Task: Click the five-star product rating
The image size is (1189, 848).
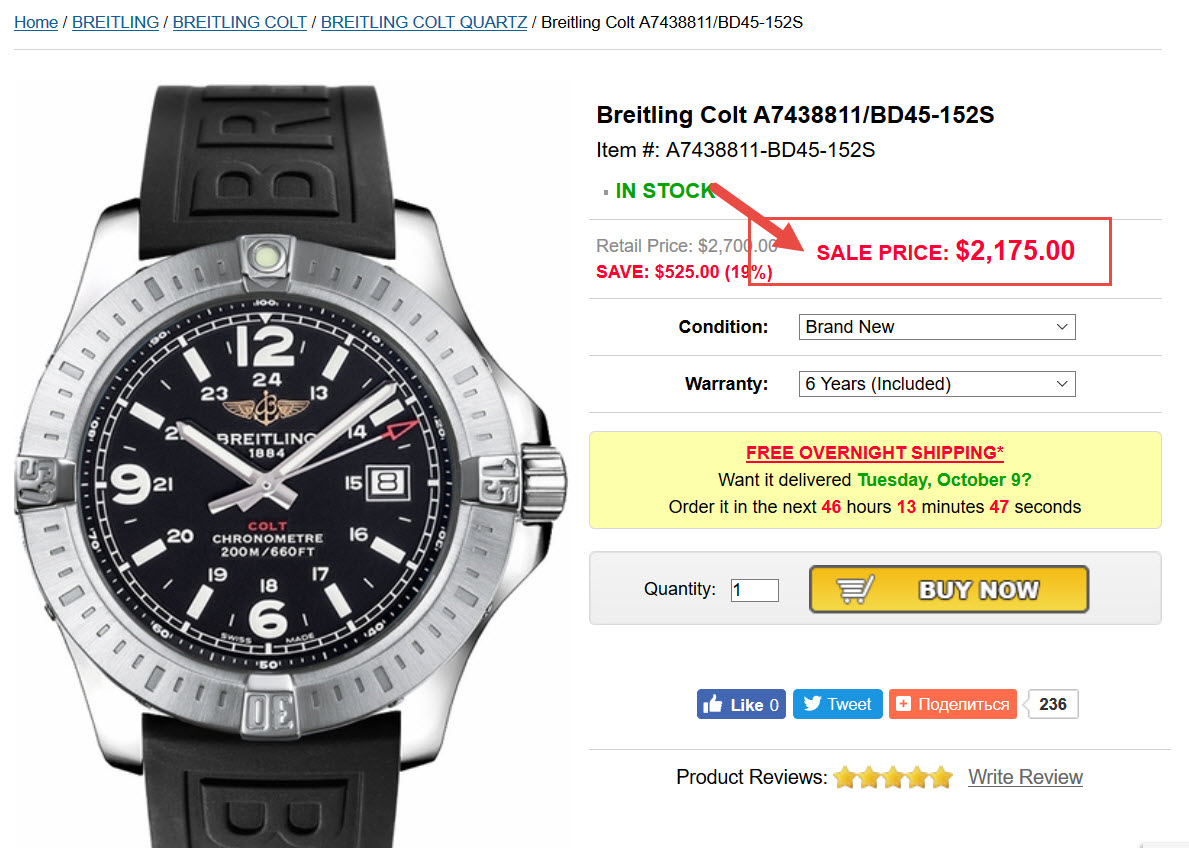Action: pyautogui.click(x=893, y=777)
